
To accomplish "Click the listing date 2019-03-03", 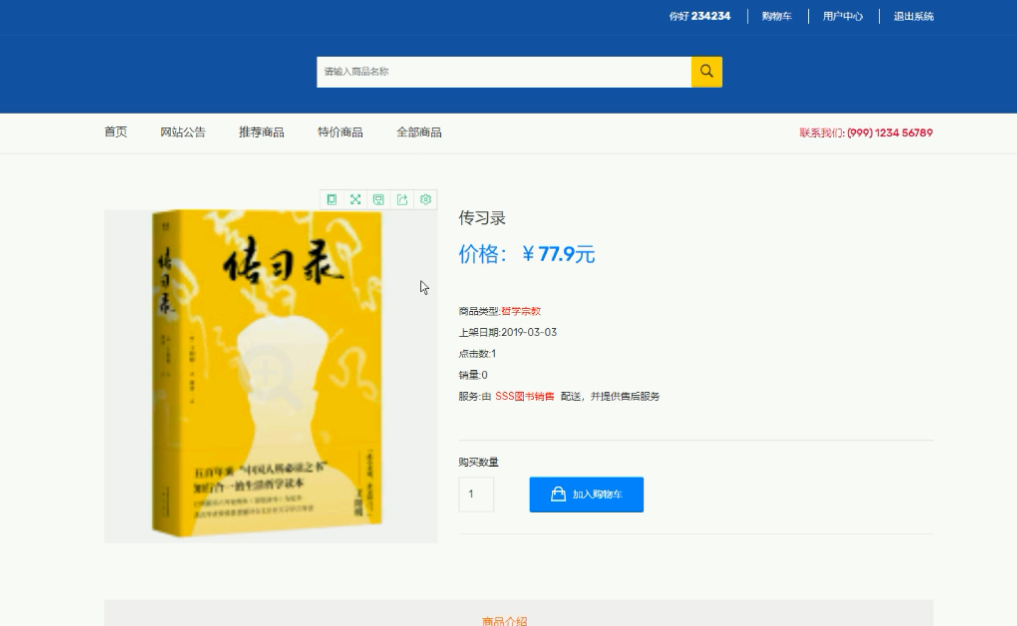I will click(529, 332).
